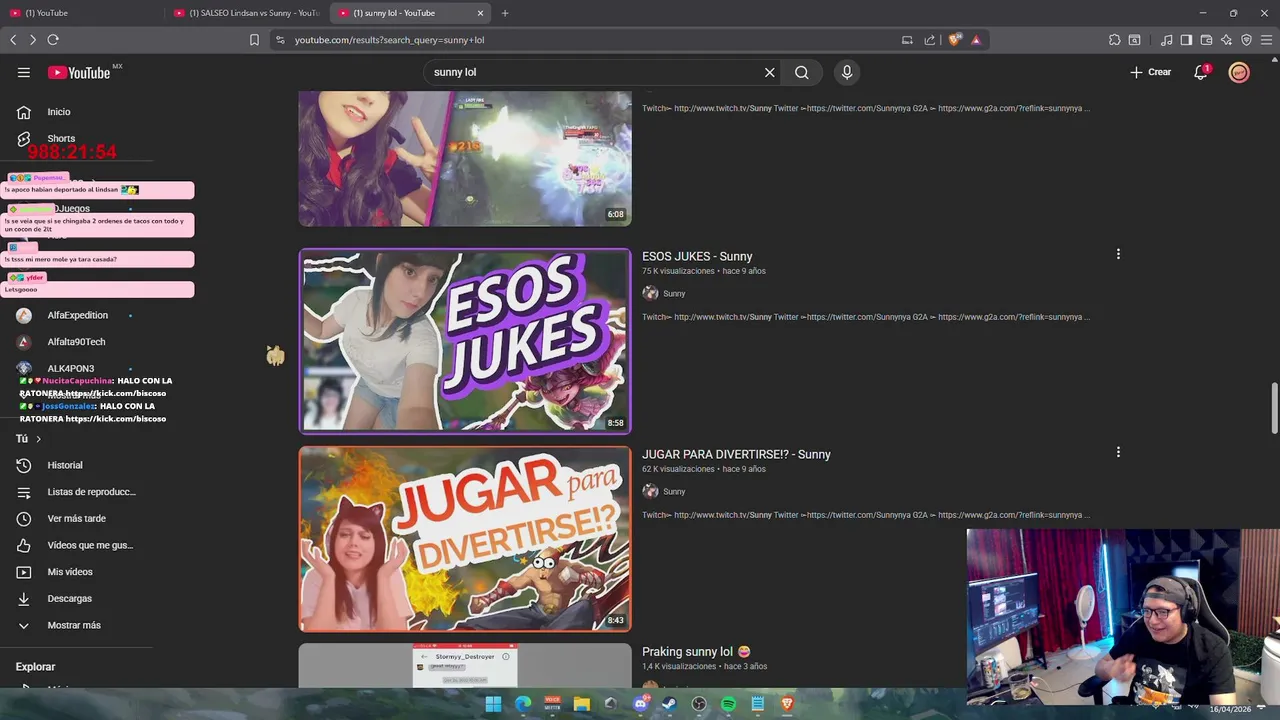The width and height of the screenshot is (1280, 720).
Task: Expand the Tú section chevron
Action: pos(38,439)
